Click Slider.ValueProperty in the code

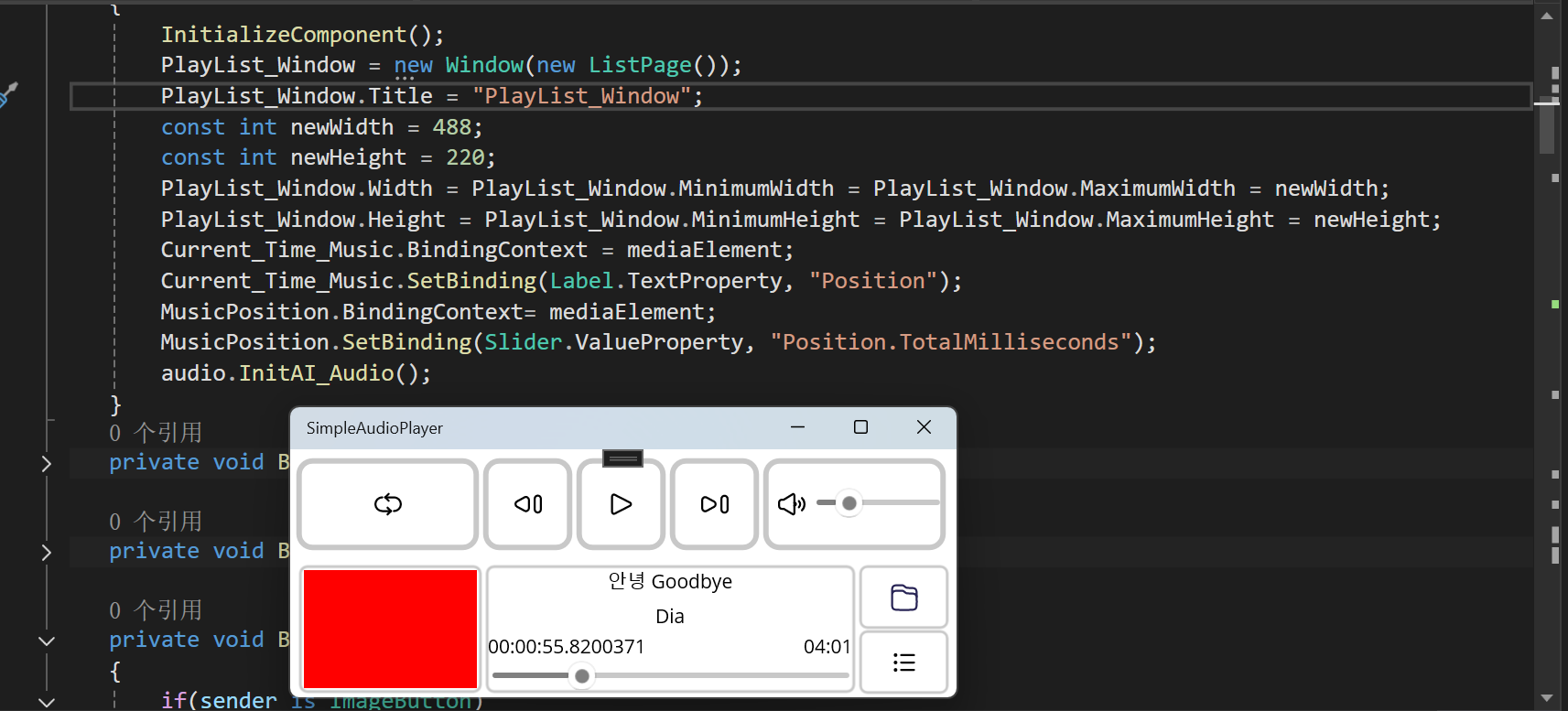613,342
